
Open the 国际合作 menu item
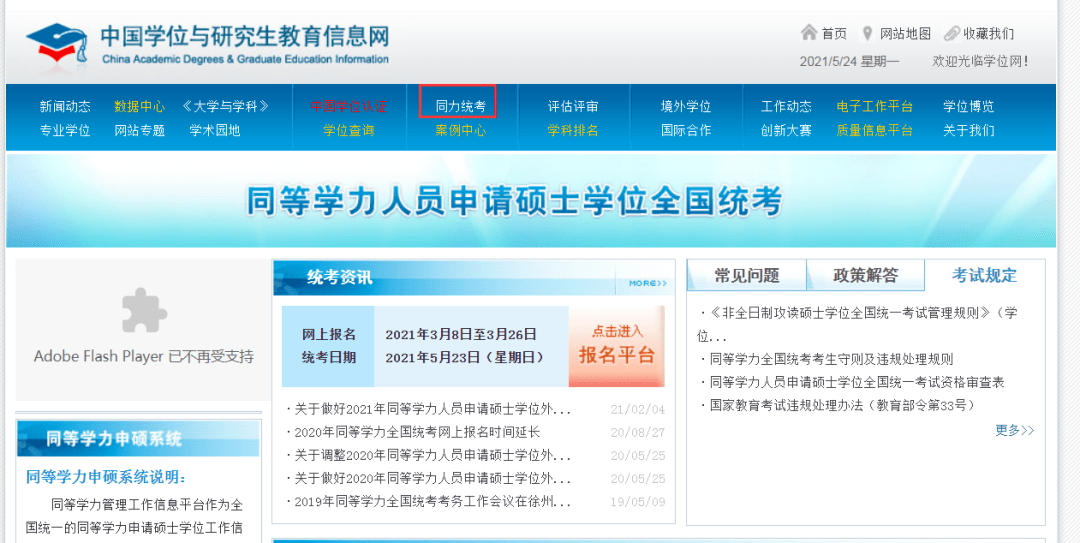click(686, 130)
